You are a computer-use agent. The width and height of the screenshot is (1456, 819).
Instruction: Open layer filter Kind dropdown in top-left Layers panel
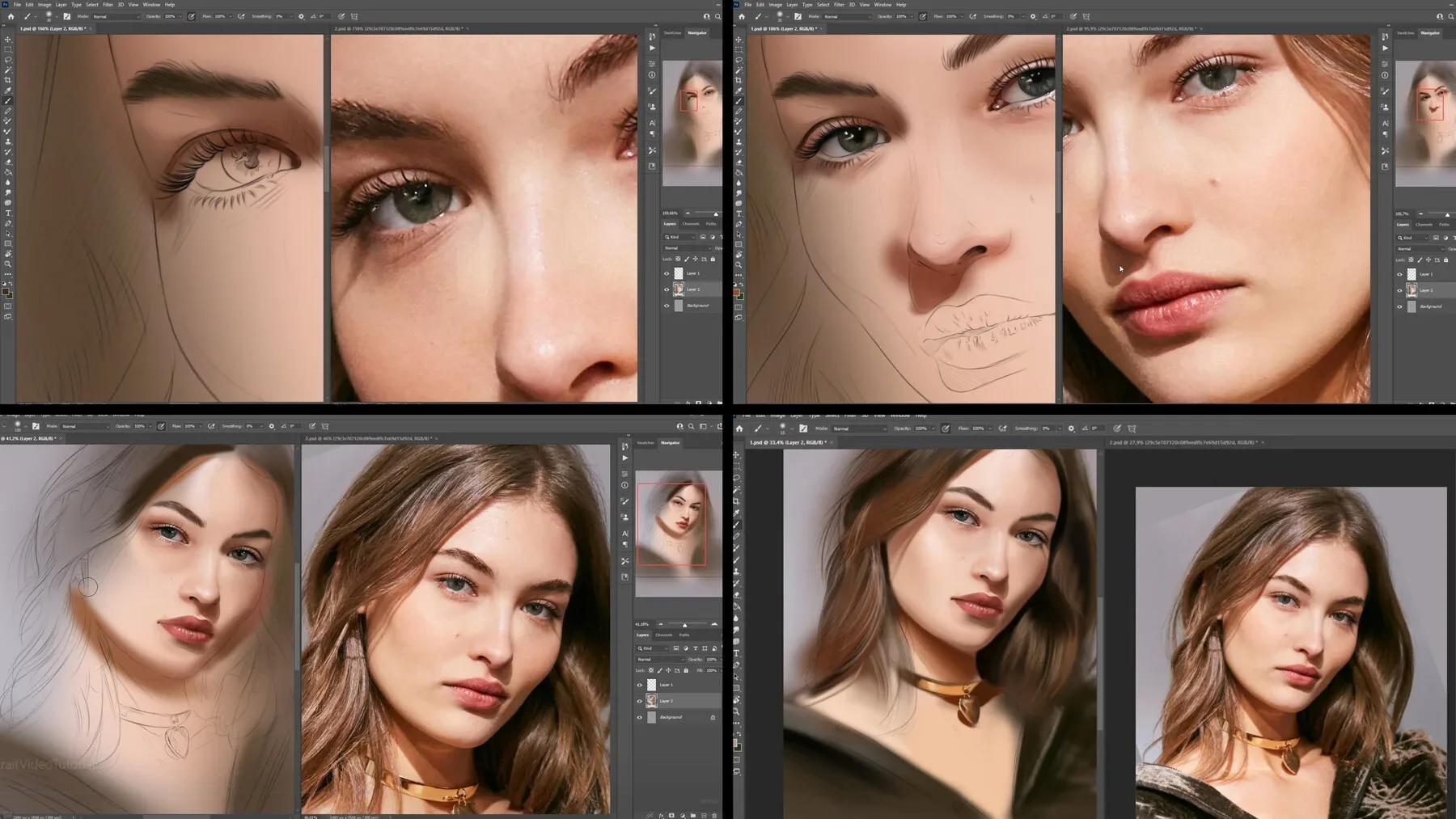coord(679,237)
